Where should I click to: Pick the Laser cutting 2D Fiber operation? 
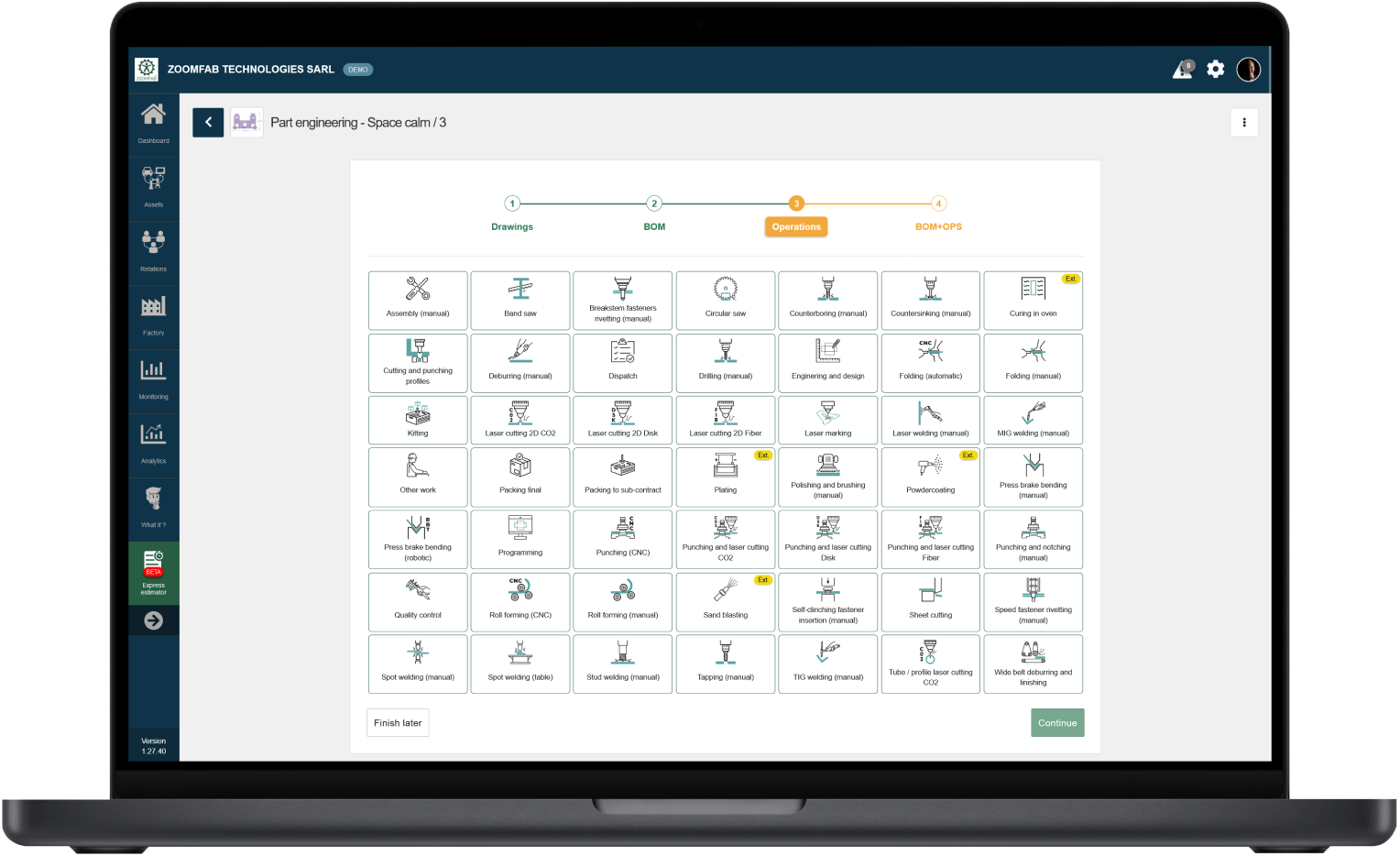click(x=725, y=420)
